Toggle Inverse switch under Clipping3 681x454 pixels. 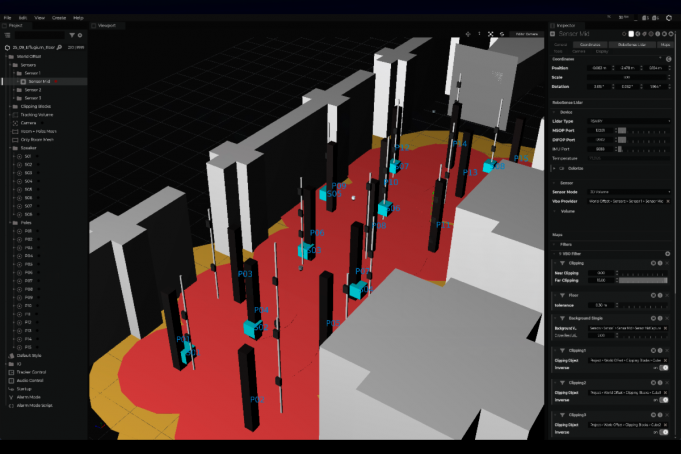point(663,430)
